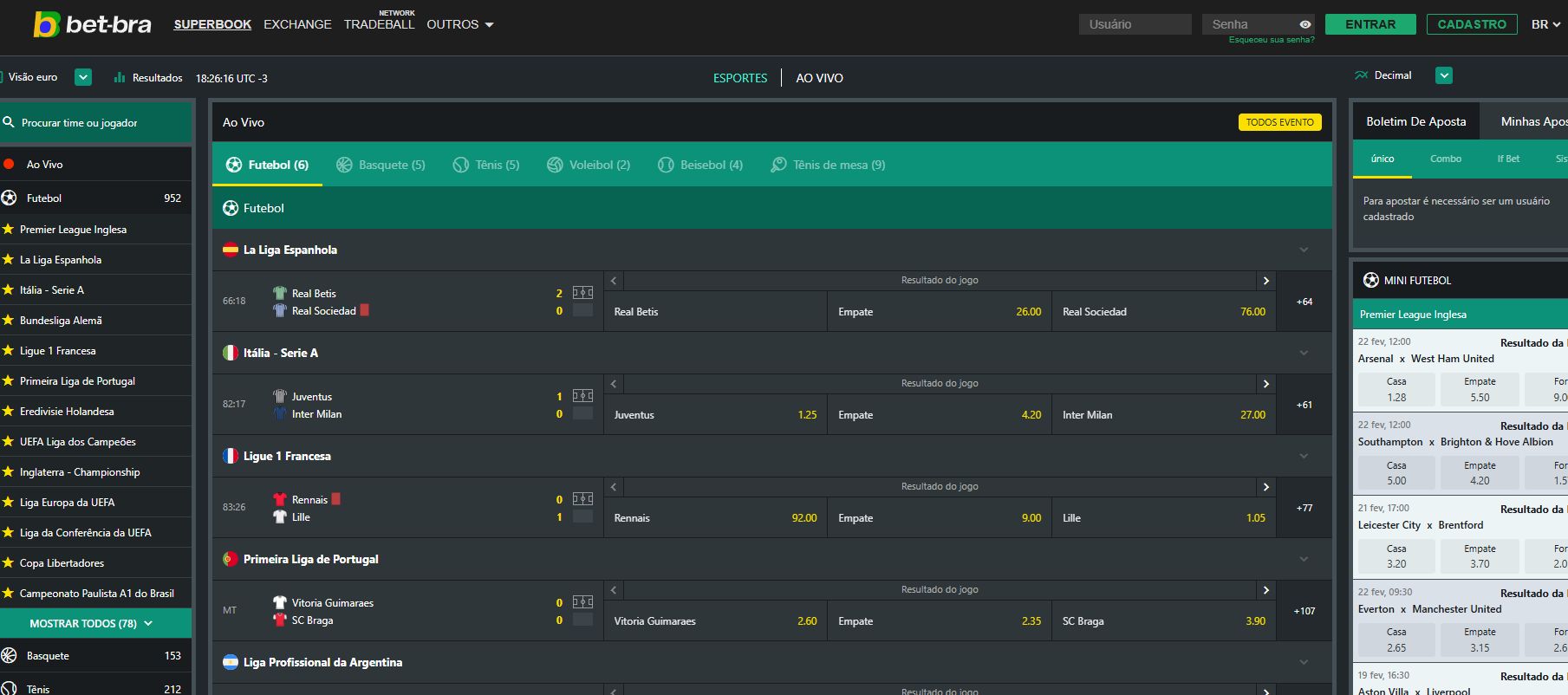The width and height of the screenshot is (1568, 695).
Task: Bet Arsenal Casa odds 1.28
Action: click(x=1396, y=389)
